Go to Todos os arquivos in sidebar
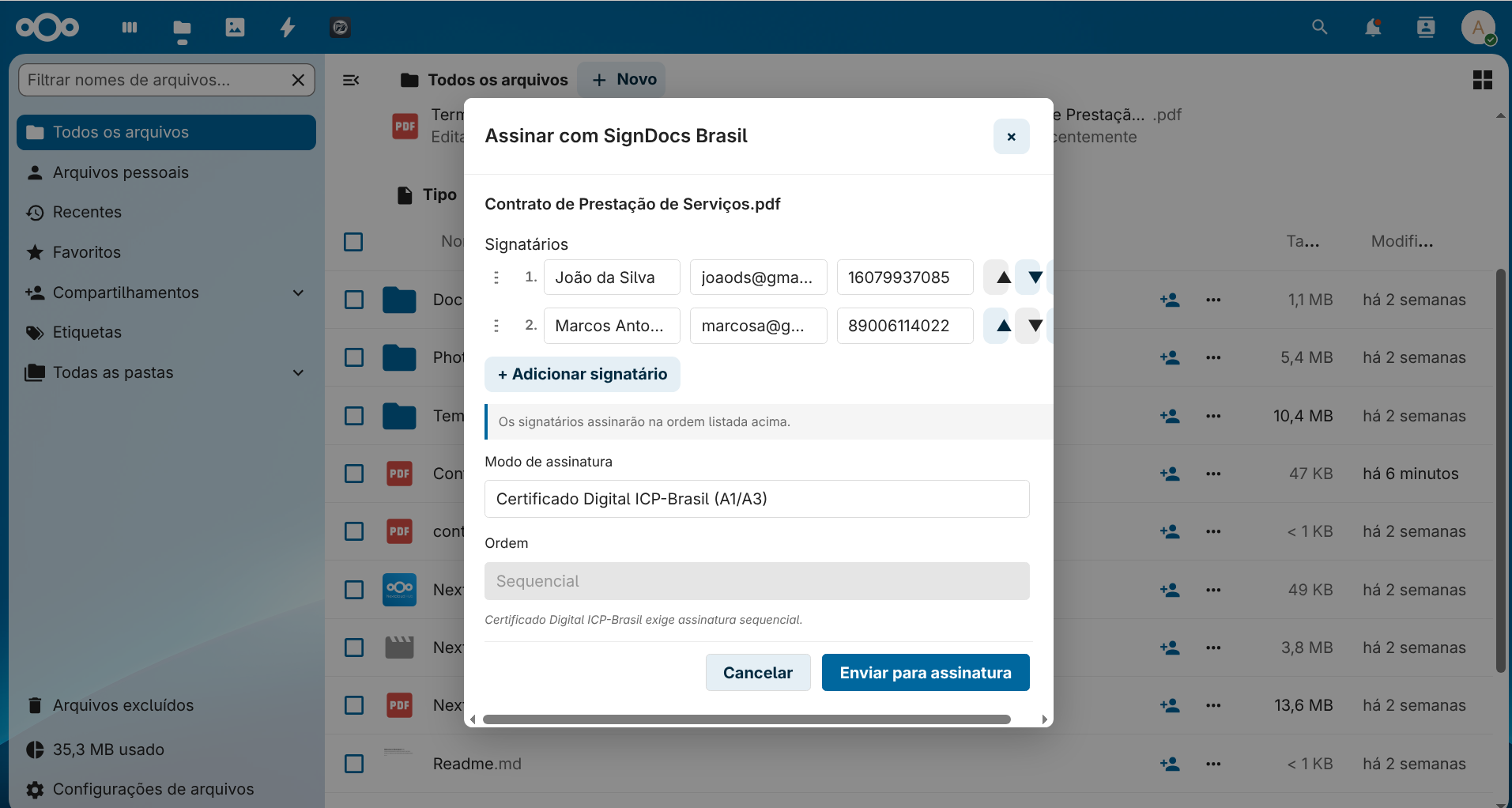Viewport: 1512px width, 808px height. point(166,132)
